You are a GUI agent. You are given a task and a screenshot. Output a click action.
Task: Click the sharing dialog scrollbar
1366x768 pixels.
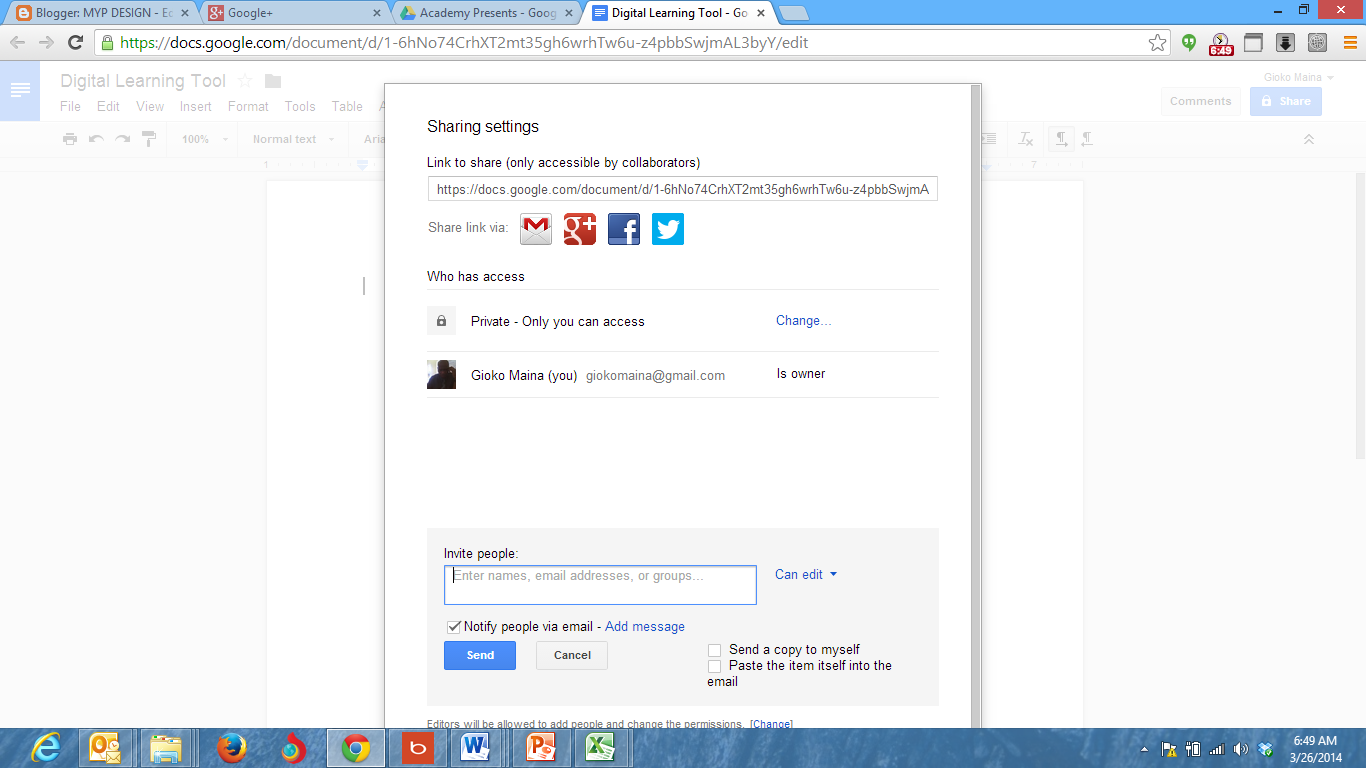click(x=976, y=405)
